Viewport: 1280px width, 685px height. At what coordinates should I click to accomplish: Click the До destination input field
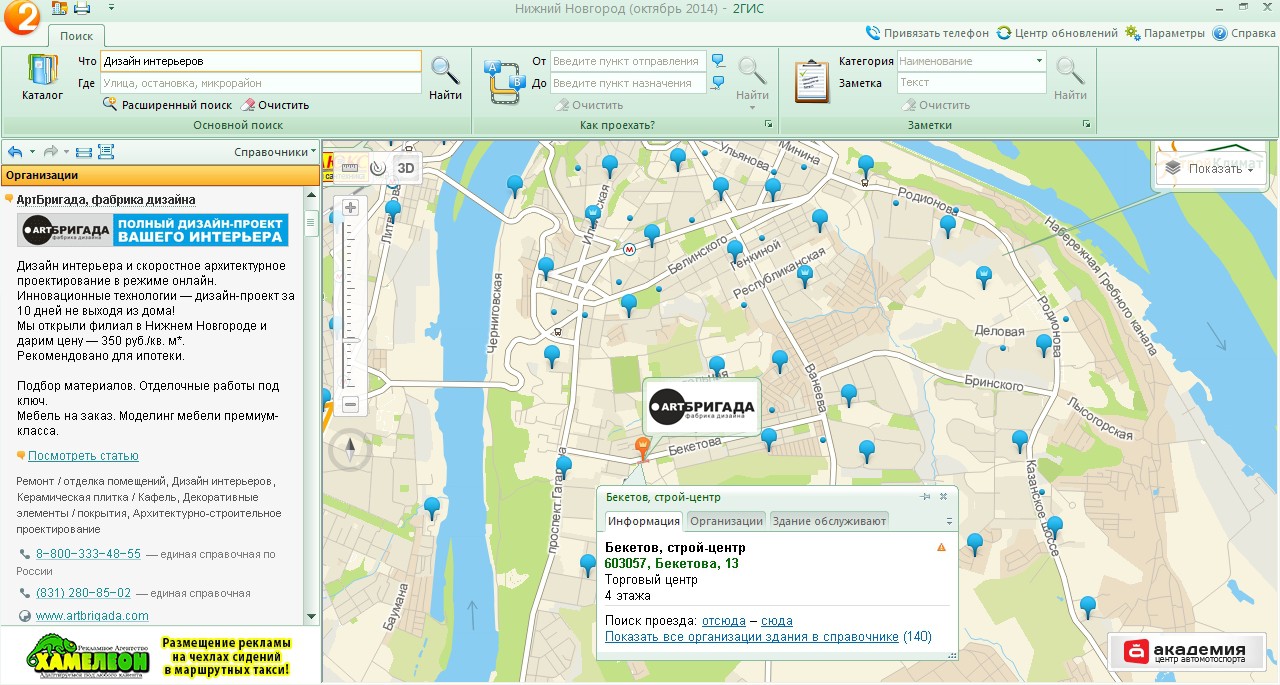tap(628, 83)
